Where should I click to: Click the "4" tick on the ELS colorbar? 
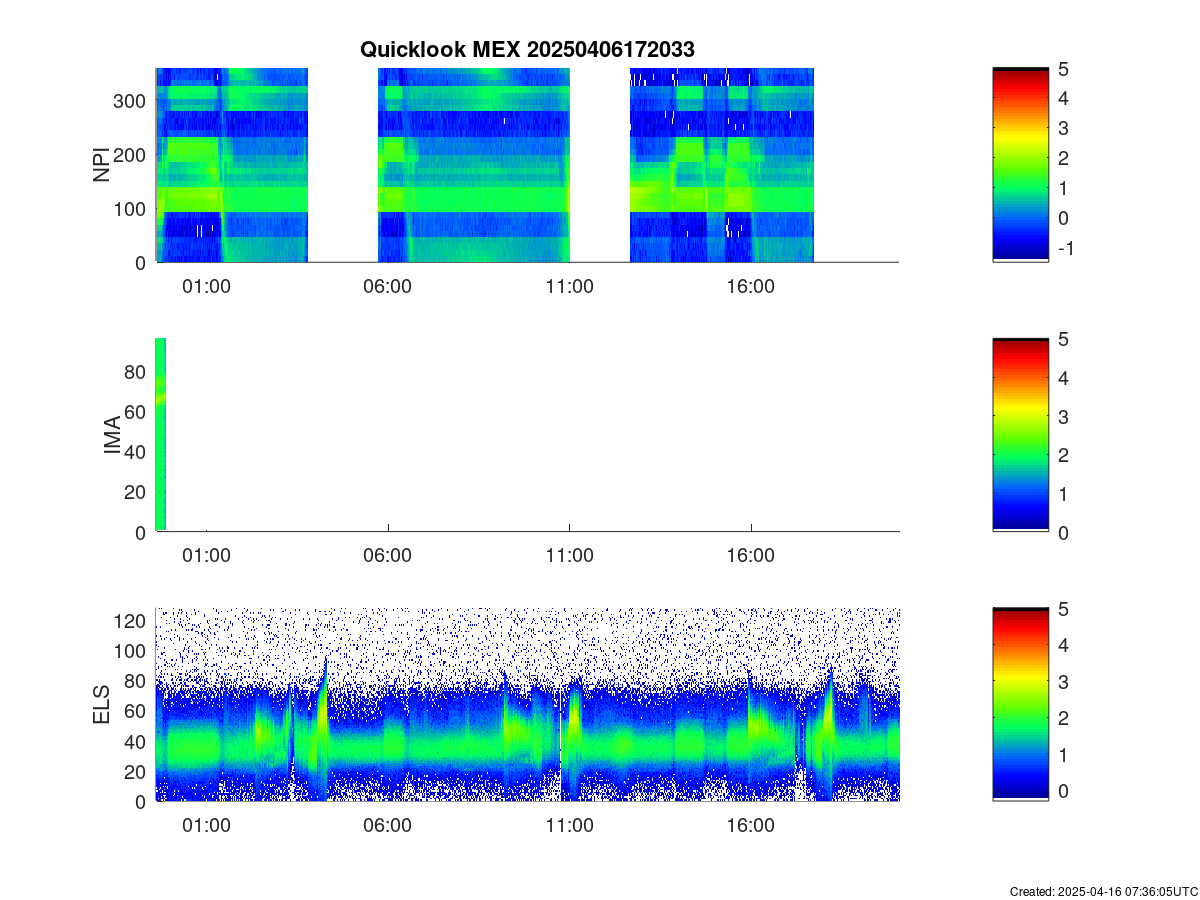[x=1063, y=646]
